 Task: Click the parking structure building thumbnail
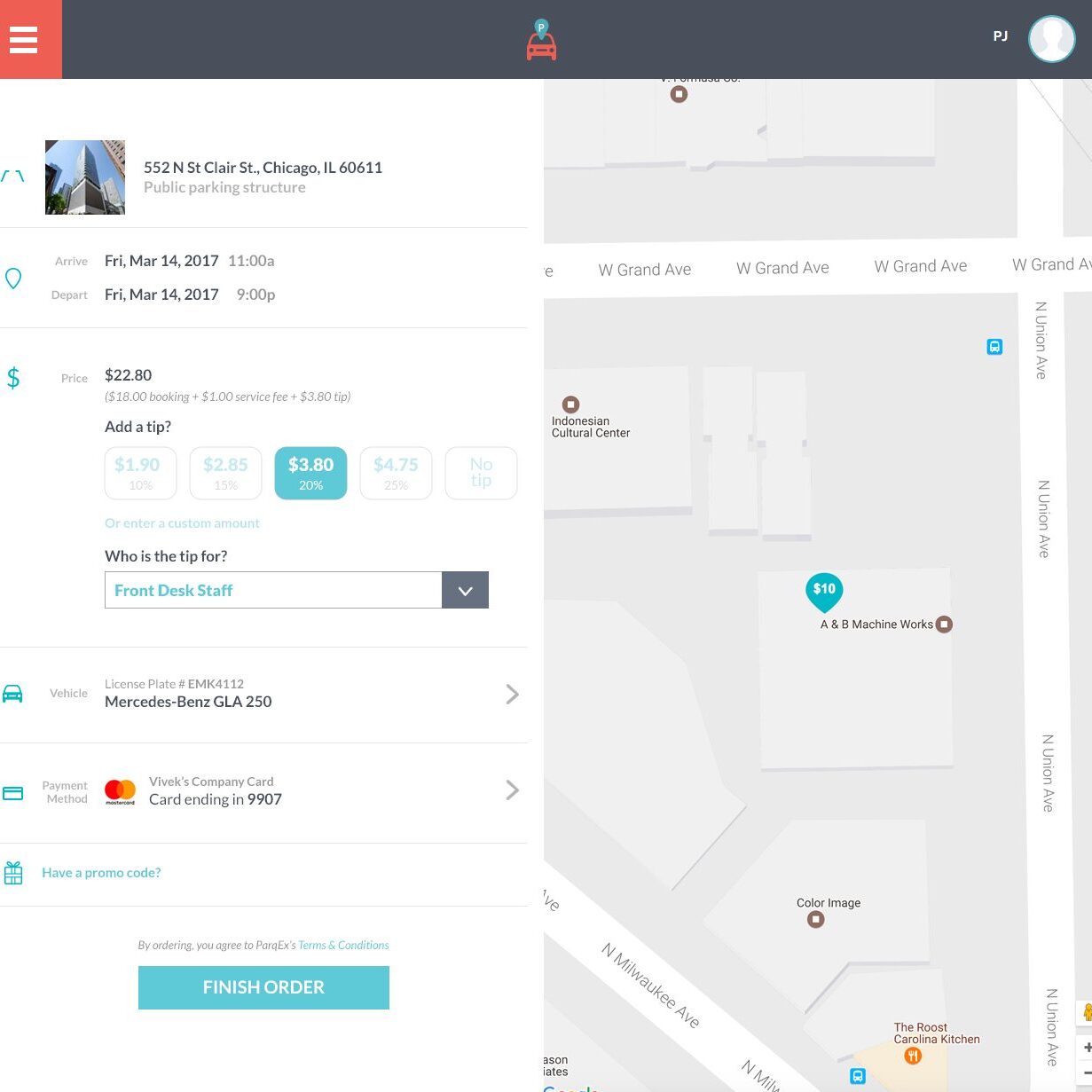pyautogui.click(x=85, y=177)
